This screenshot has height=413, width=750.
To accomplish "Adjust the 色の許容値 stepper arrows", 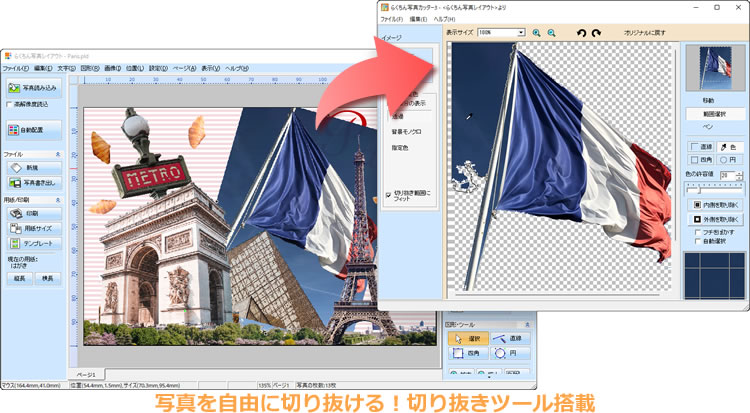I will click(739, 176).
